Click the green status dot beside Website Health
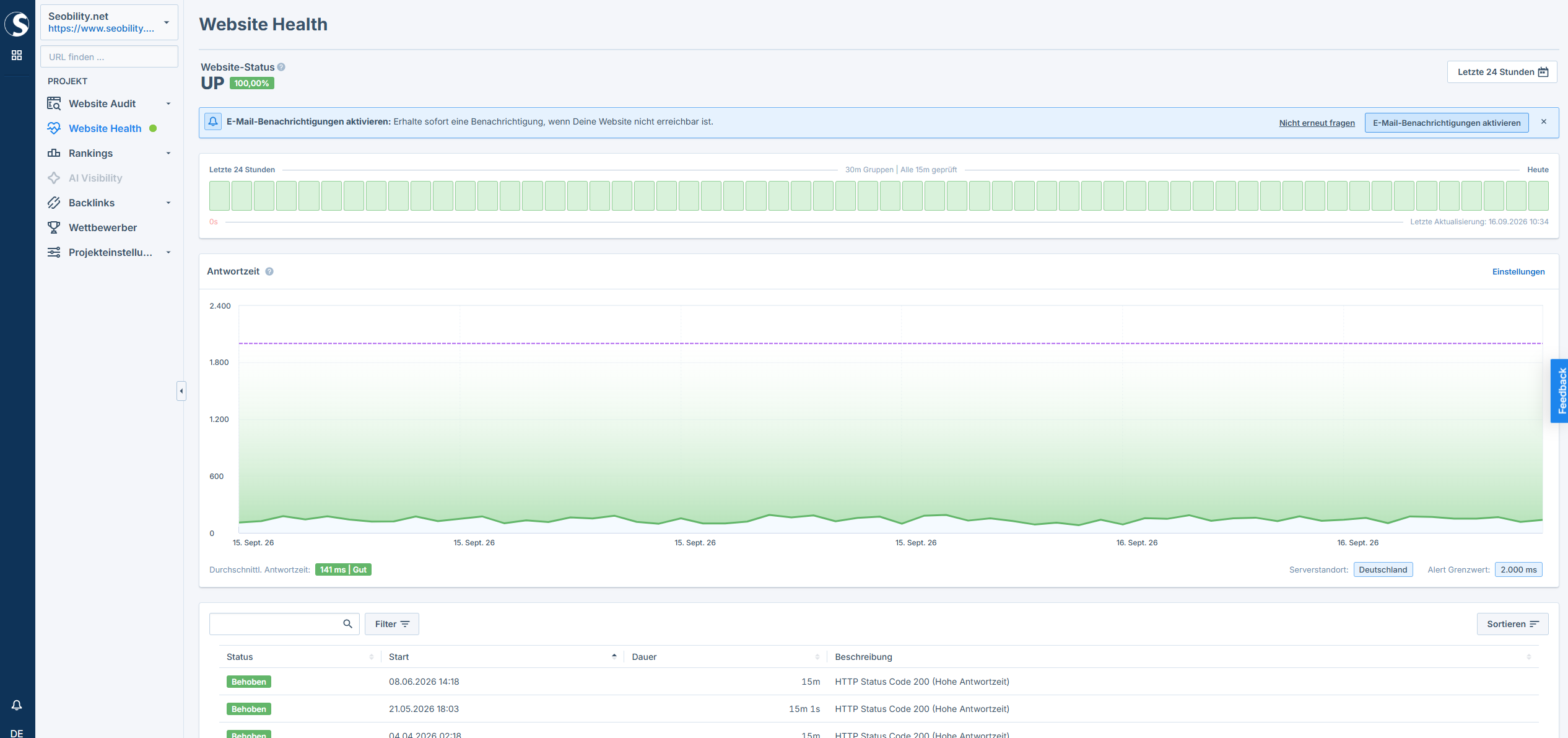The image size is (1568, 738). (x=153, y=128)
